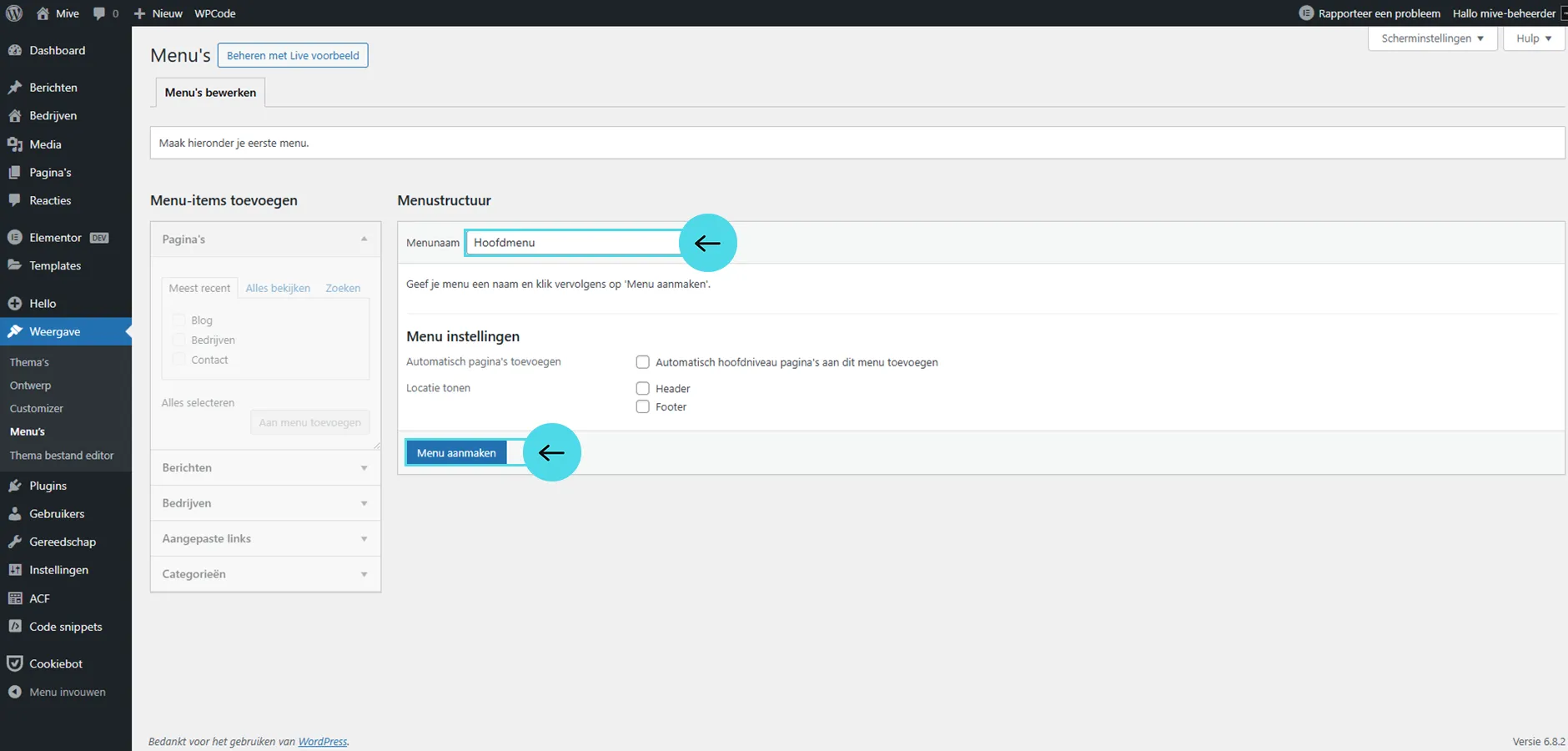Check the Footer location checkbox
Viewport: 1568px width, 751px height.
coord(642,407)
